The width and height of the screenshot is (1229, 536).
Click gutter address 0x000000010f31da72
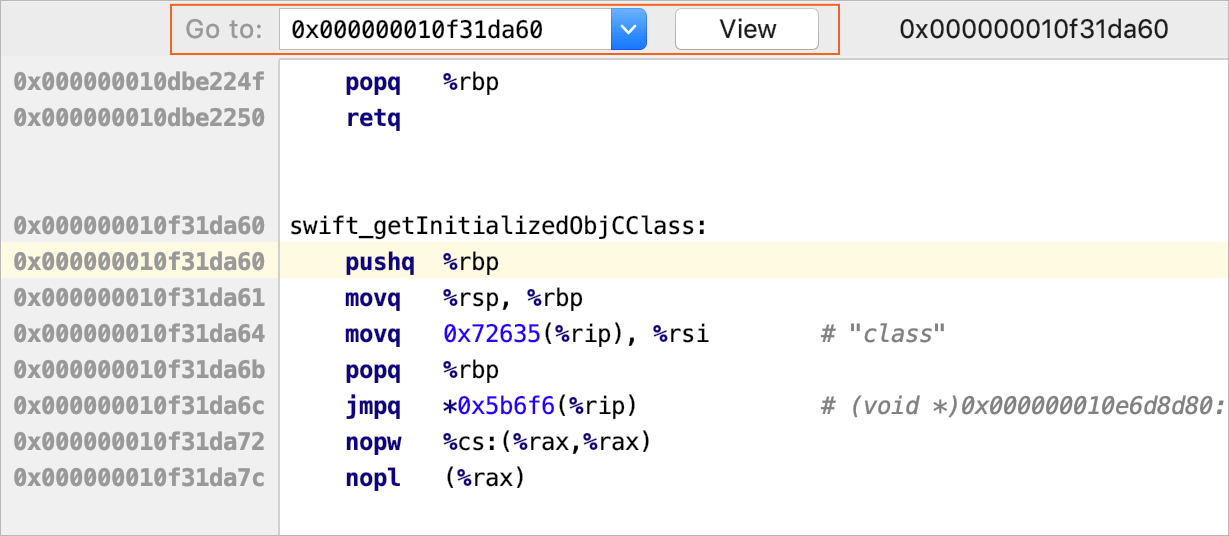click(139, 442)
